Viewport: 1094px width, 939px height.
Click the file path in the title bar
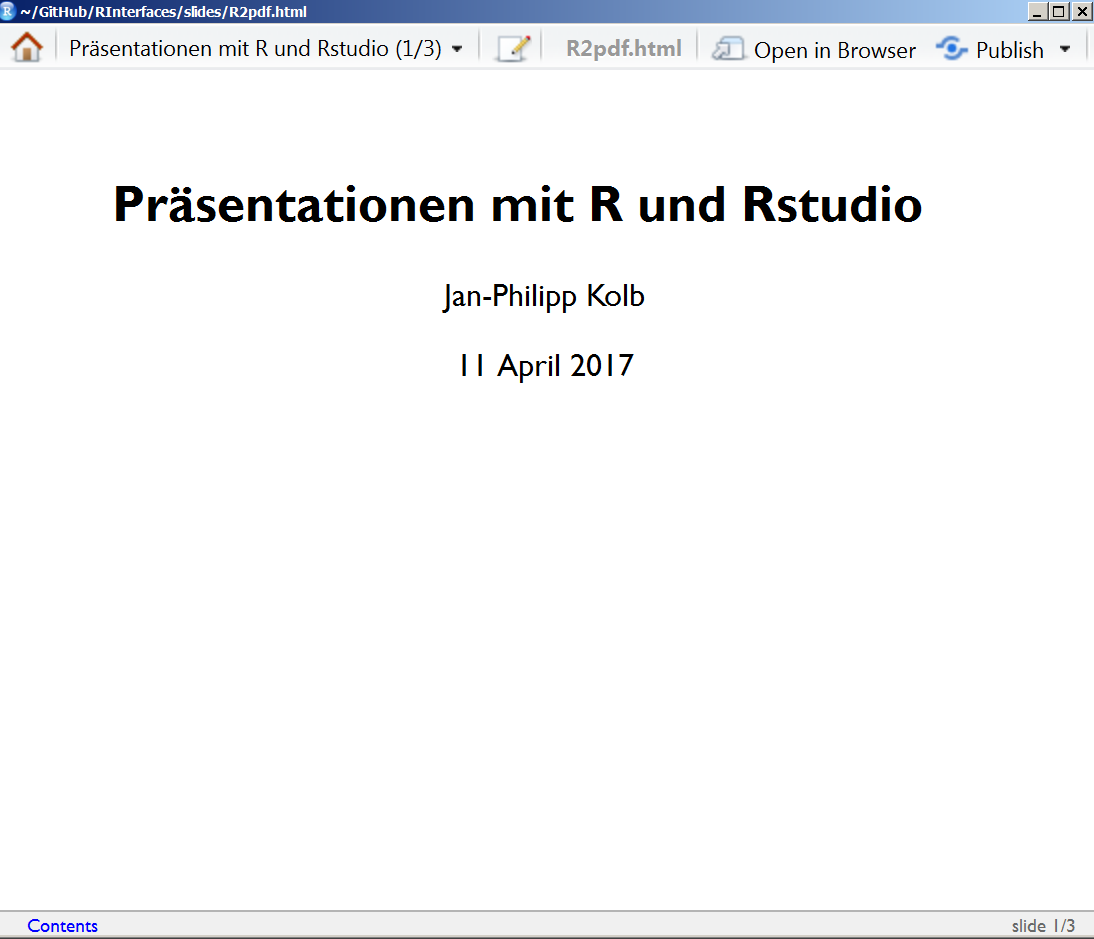tap(163, 12)
